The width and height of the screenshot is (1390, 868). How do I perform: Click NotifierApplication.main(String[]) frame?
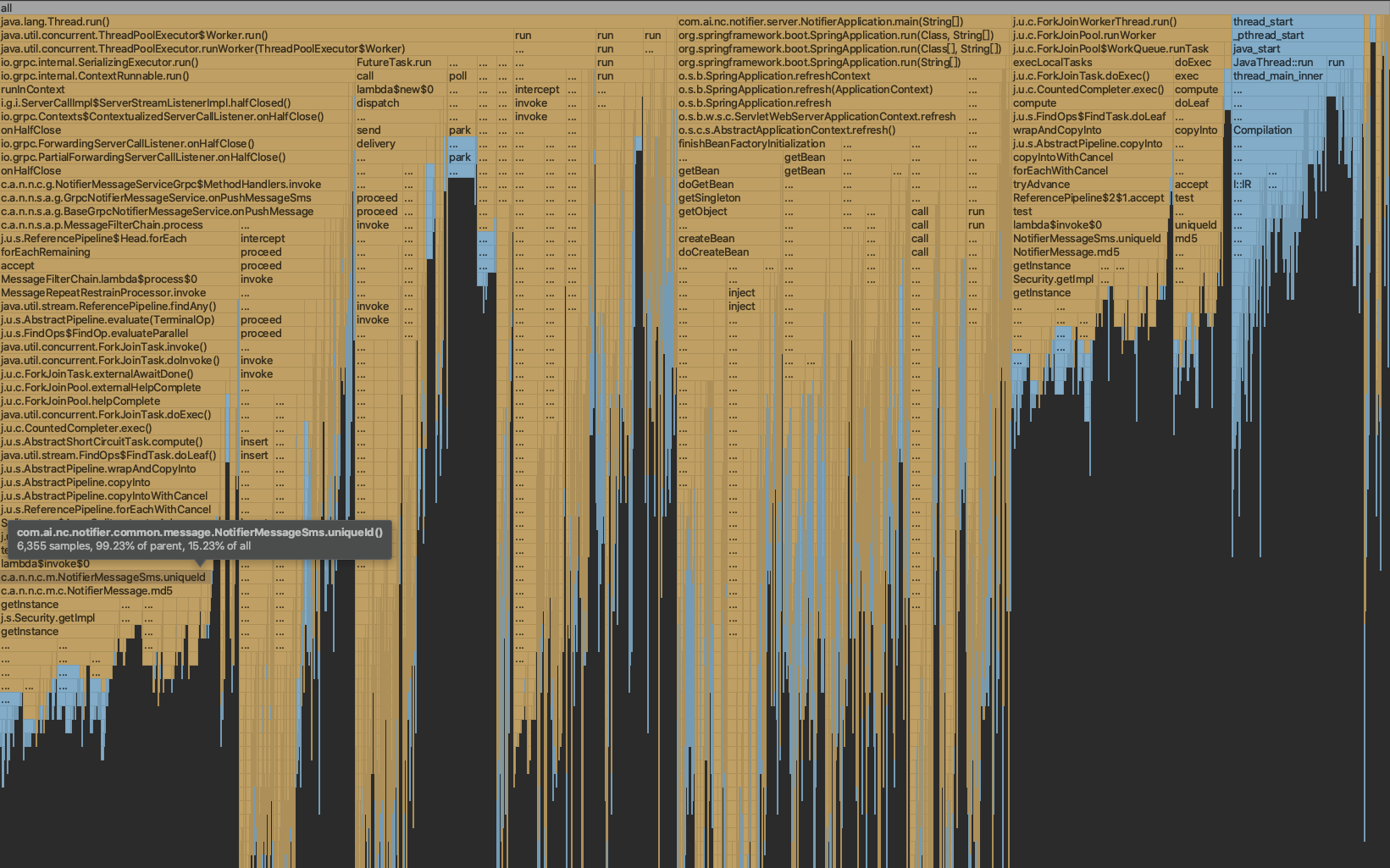(844, 21)
